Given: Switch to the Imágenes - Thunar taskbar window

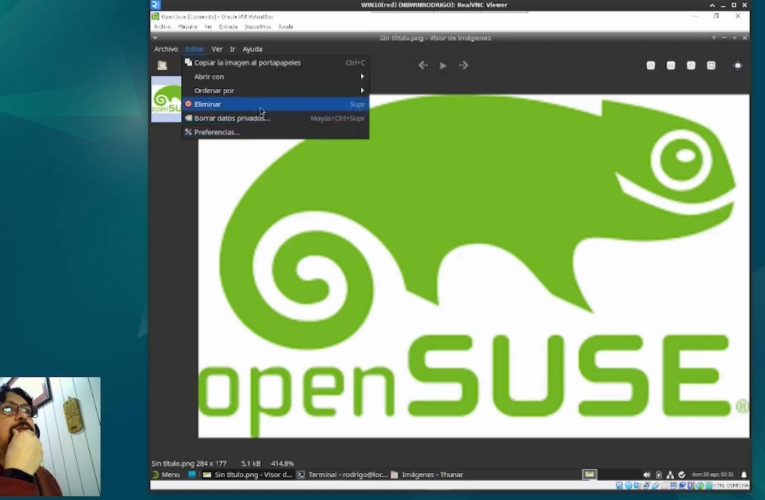Looking at the screenshot, I should click(427, 475).
